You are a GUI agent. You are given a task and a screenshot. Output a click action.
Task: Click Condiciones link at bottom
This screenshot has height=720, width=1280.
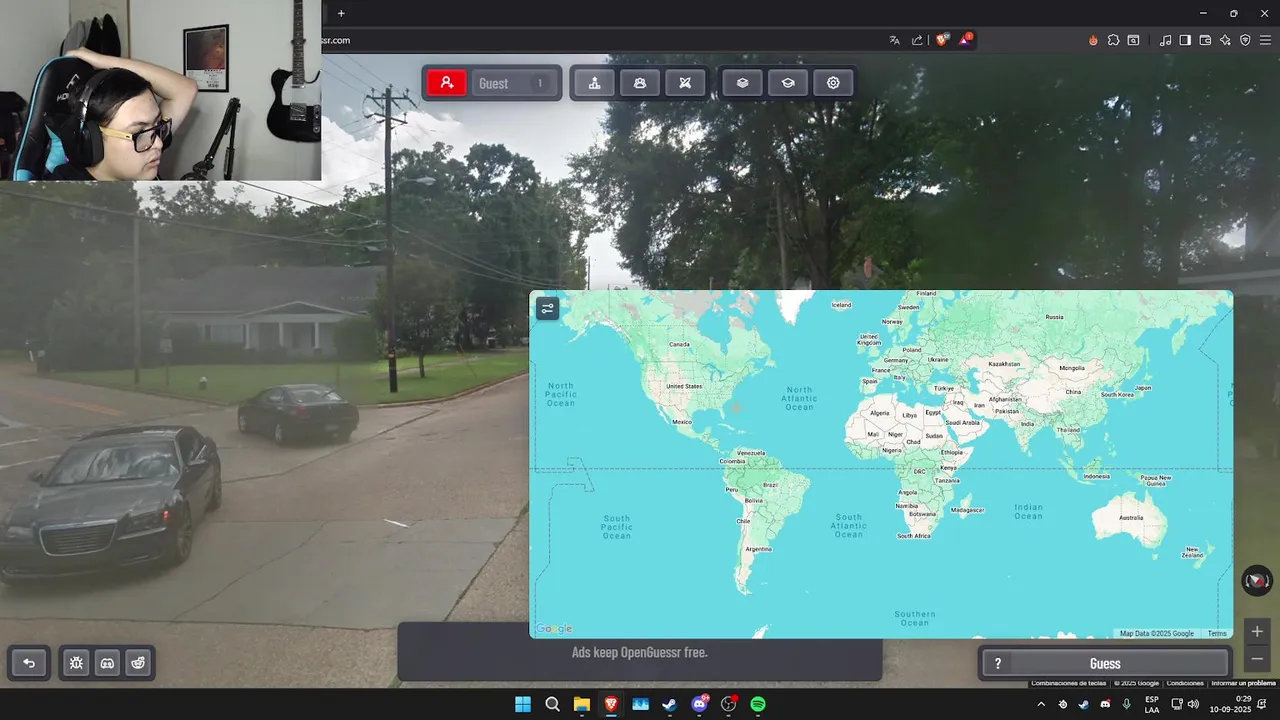point(1185,683)
